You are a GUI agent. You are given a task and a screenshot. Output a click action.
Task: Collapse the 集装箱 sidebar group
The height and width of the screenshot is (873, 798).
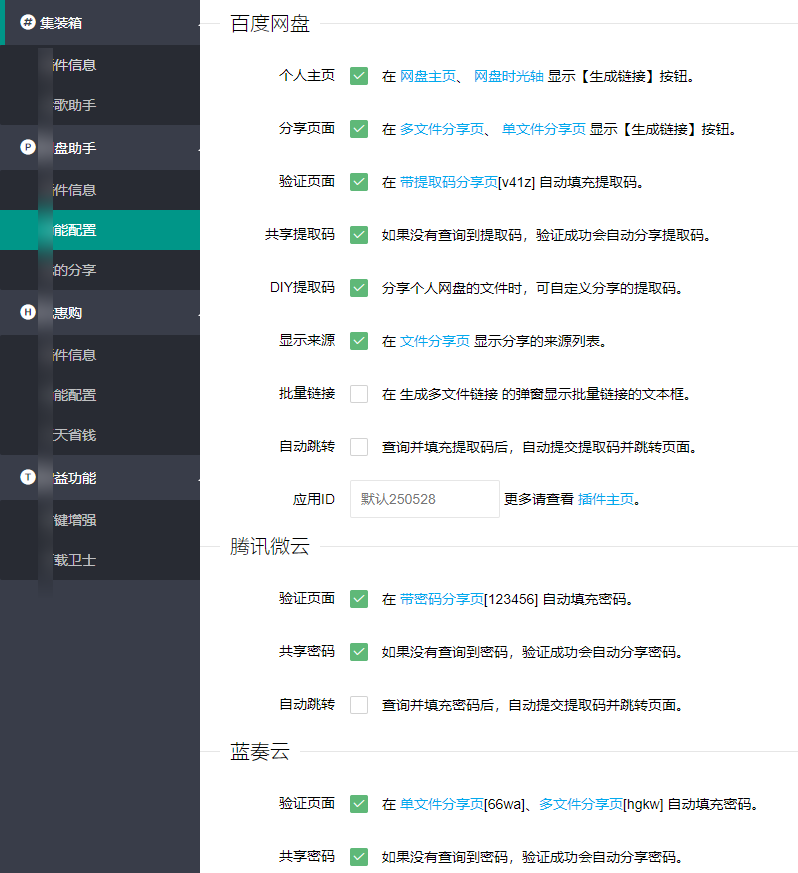[100, 22]
